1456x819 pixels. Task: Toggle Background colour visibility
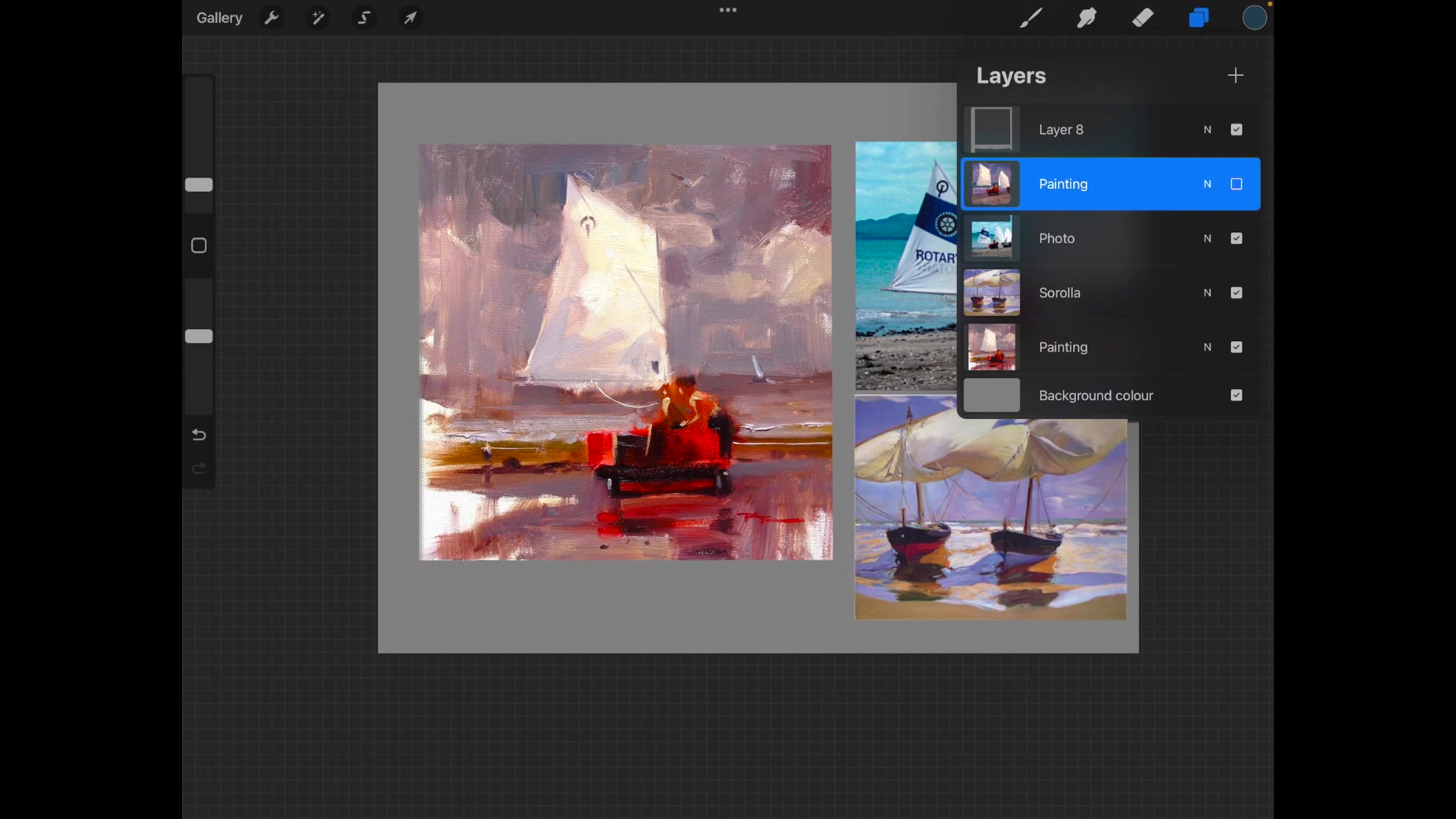point(1237,395)
